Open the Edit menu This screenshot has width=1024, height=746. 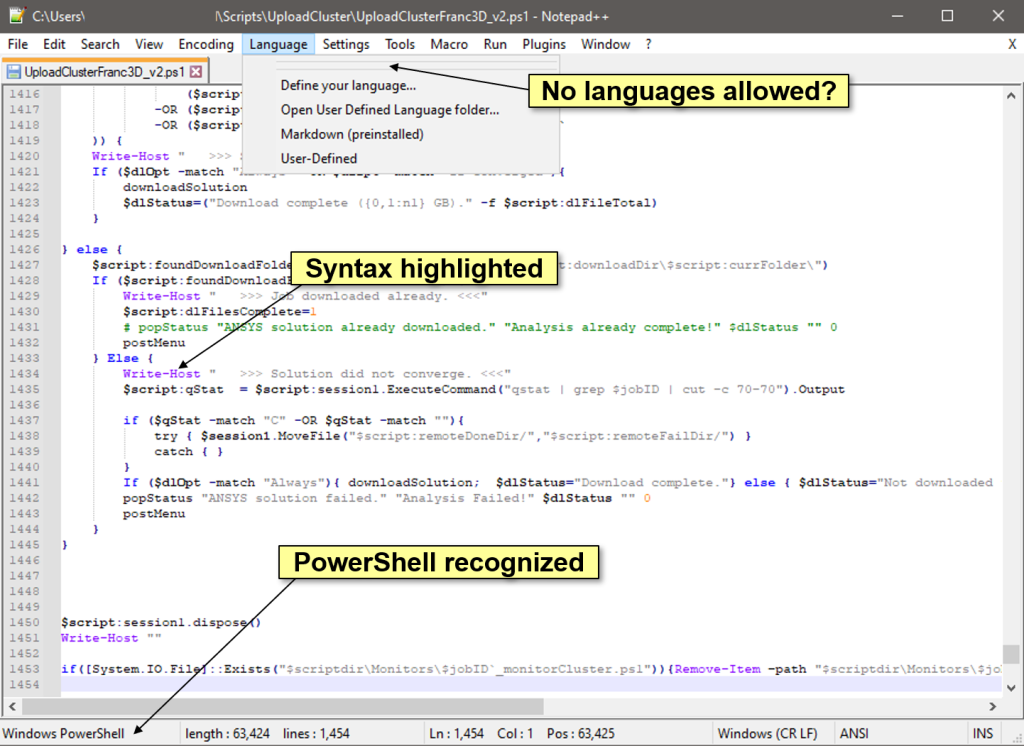click(x=54, y=44)
